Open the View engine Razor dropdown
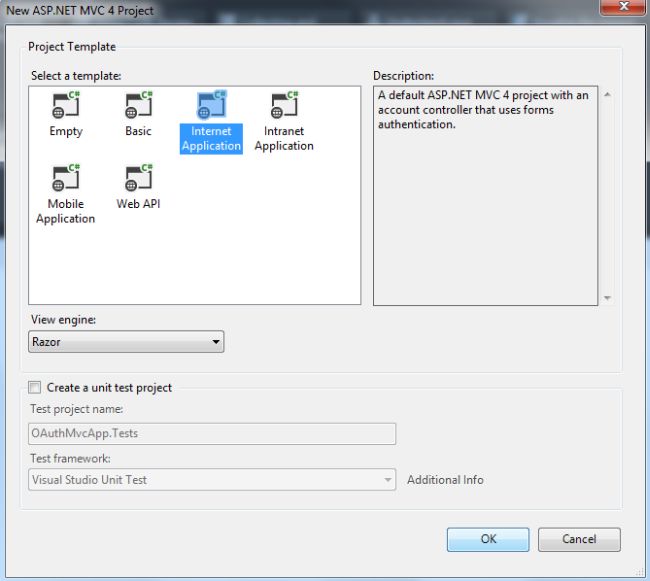 pos(126,342)
